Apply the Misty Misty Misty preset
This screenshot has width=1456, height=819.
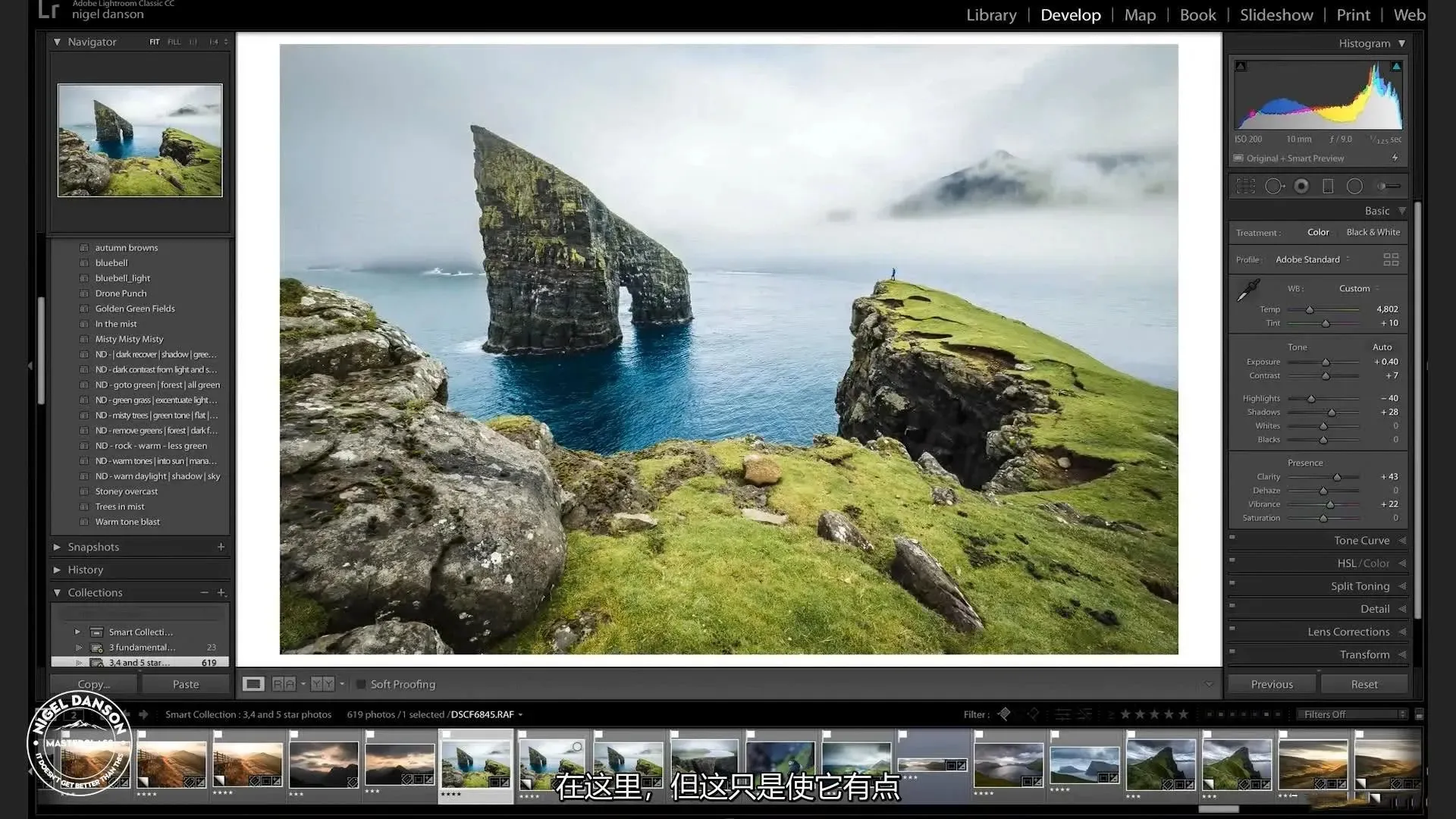[129, 339]
